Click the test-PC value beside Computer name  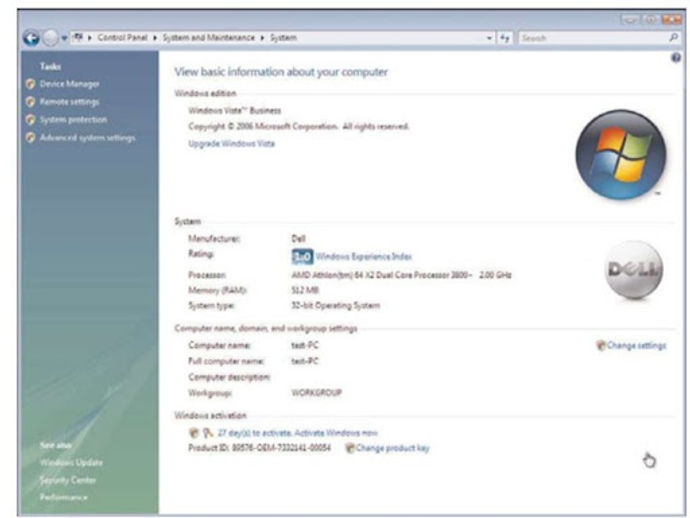305,345
